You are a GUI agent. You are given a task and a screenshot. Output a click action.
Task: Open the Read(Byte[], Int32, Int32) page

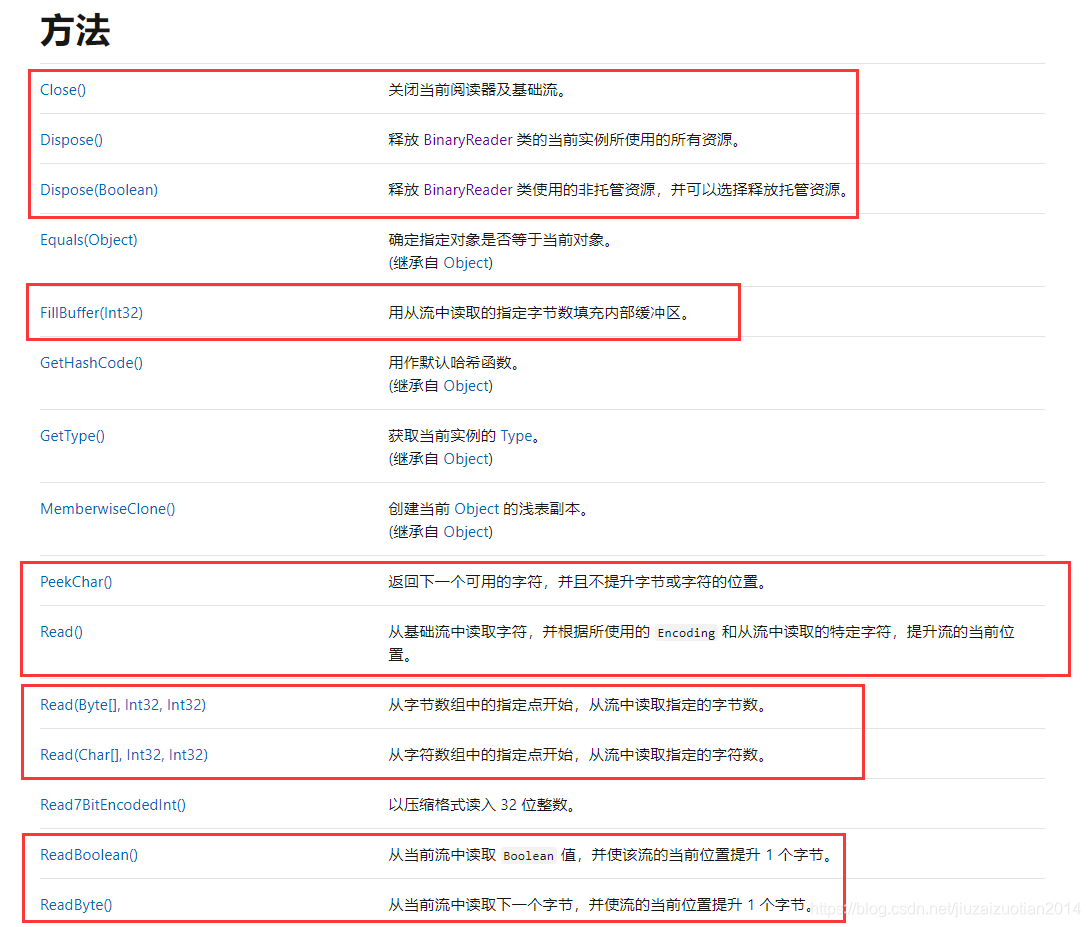click(x=123, y=705)
